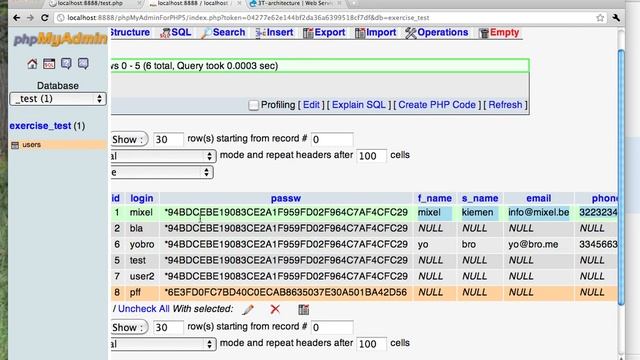Open the Import tab
The height and width of the screenshot is (360, 640).
pos(376,33)
